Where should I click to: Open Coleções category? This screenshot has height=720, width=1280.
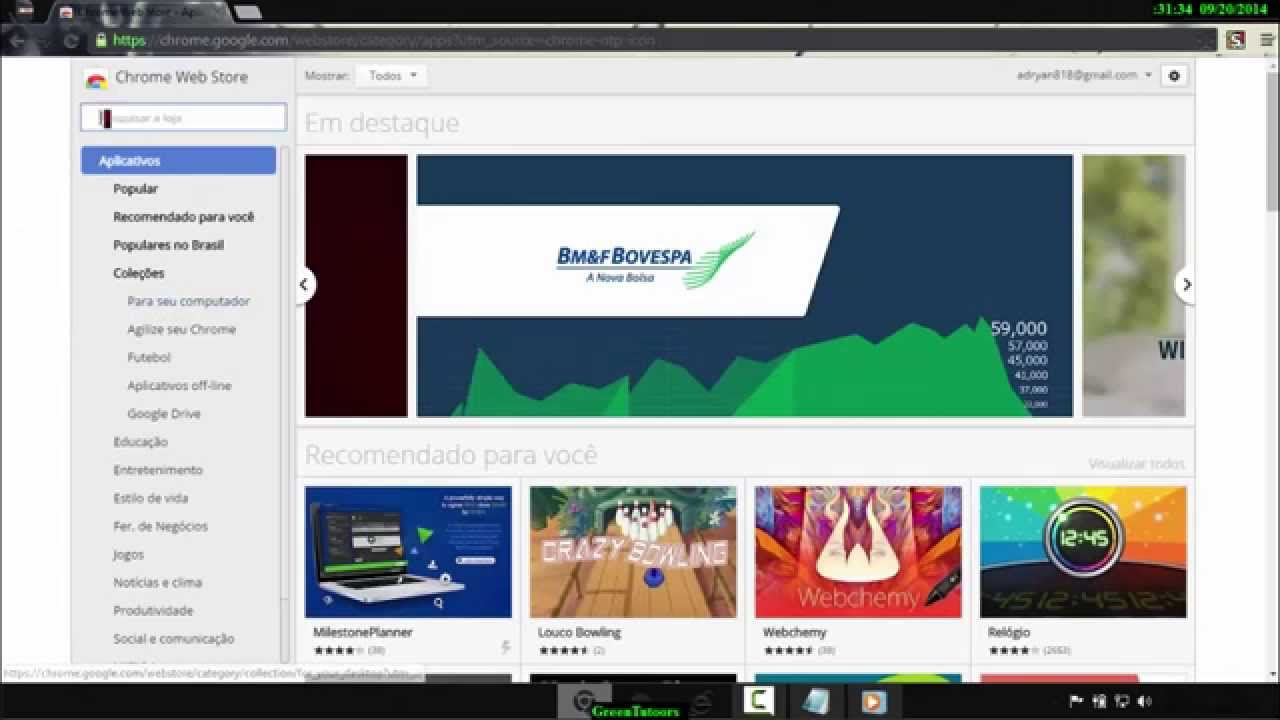click(138, 273)
